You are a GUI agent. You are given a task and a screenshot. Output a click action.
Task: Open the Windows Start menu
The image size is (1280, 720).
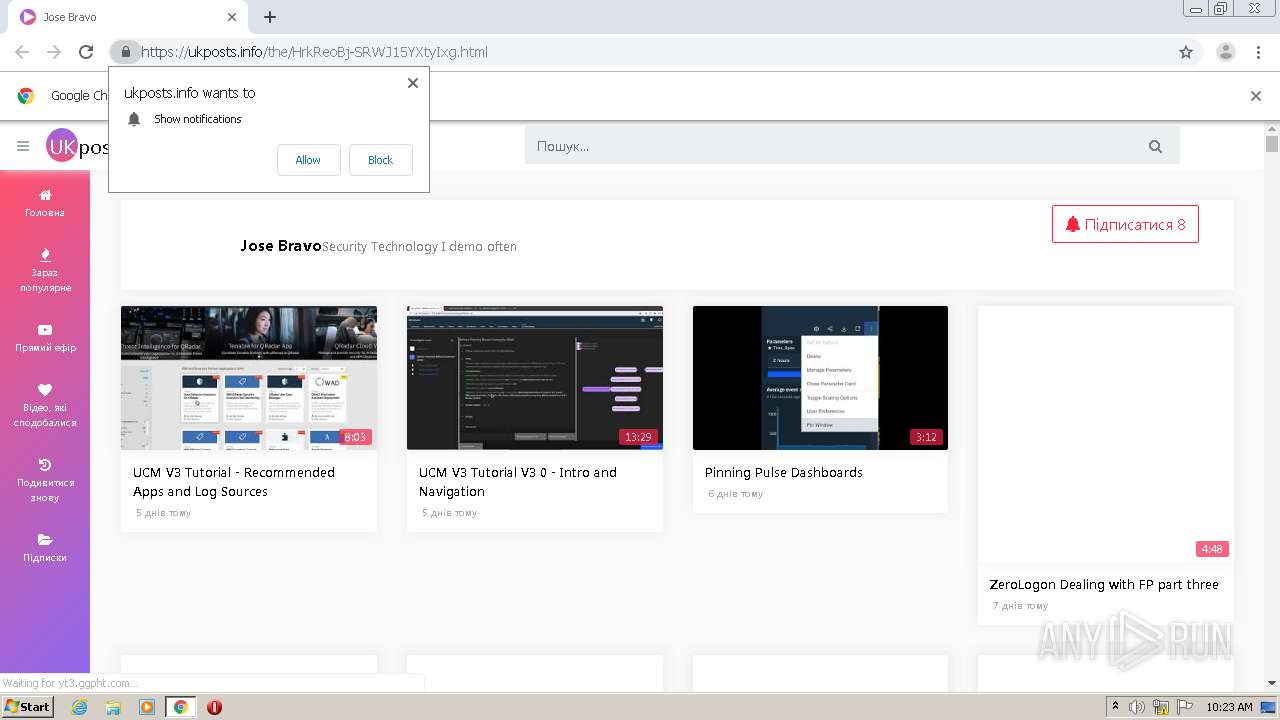pyautogui.click(x=28, y=707)
